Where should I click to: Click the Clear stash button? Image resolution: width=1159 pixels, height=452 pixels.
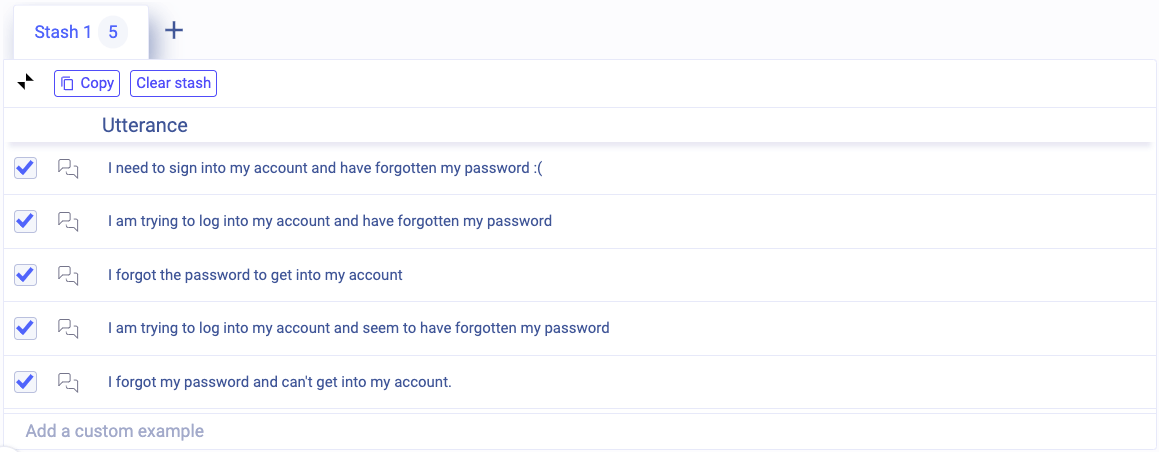point(173,83)
